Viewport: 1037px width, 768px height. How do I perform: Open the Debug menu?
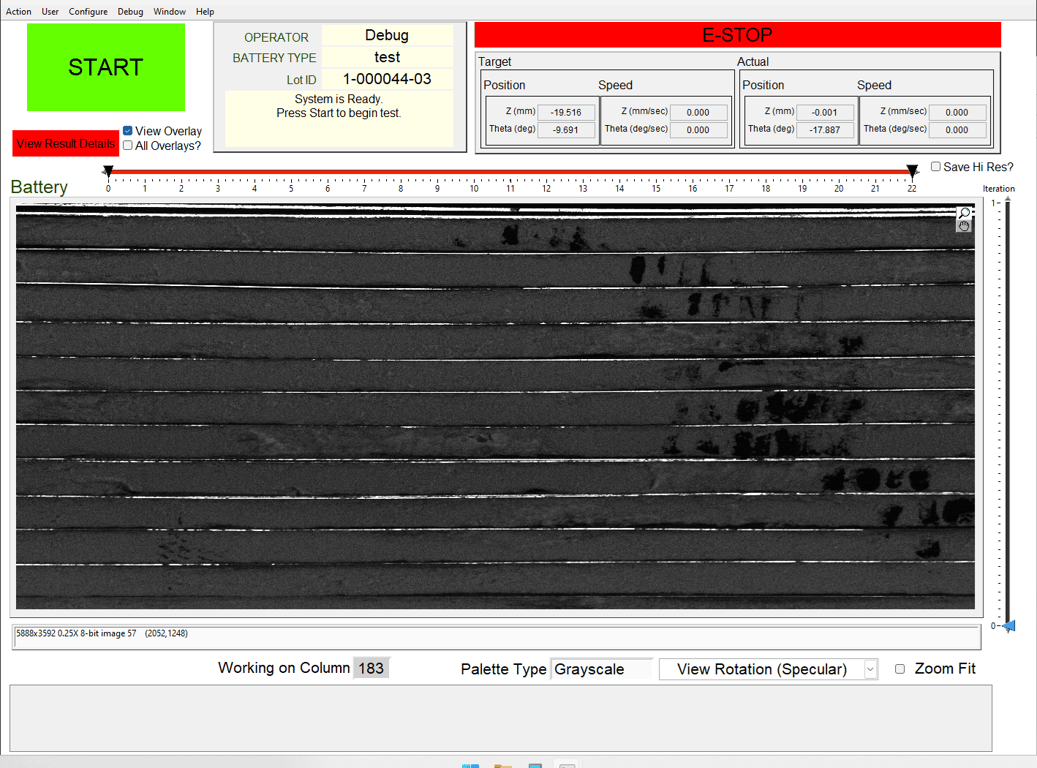click(130, 11)
